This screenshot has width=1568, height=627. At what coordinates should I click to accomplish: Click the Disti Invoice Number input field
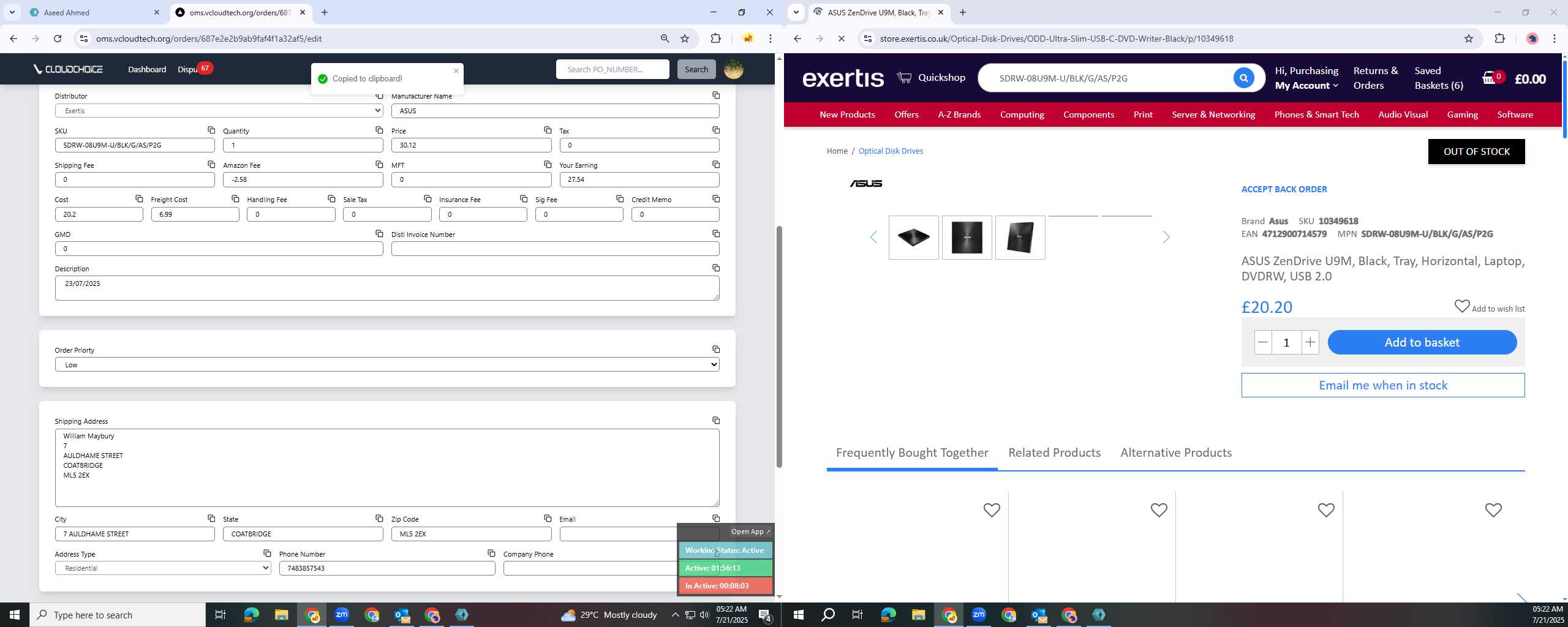coord(555,249)
